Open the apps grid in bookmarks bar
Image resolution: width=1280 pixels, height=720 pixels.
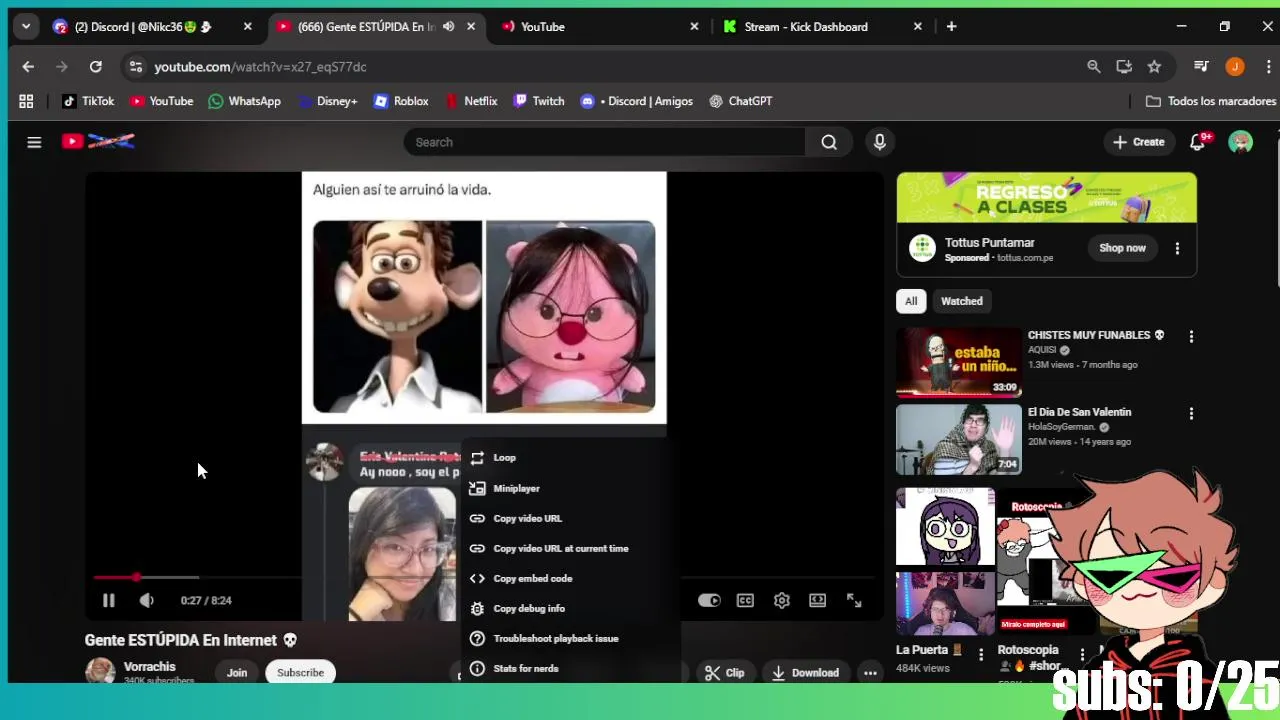[26, 101]
